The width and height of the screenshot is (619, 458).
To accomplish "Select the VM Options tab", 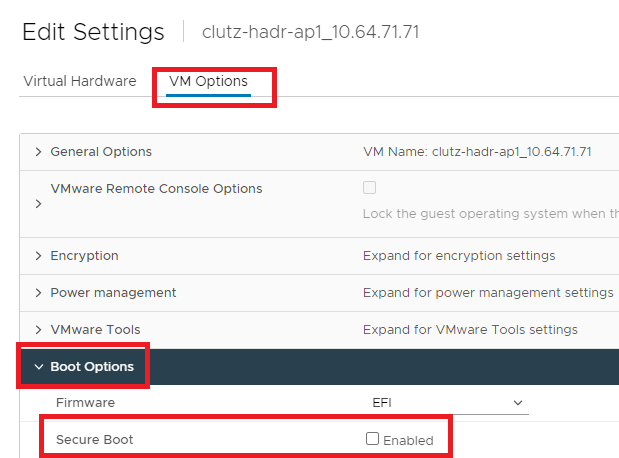I will click(208, 81).
